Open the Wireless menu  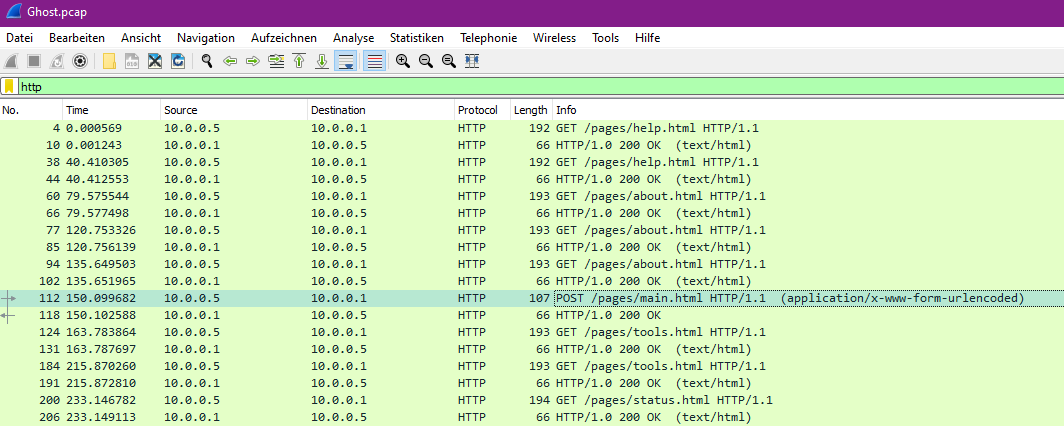pyautogui.click(x=554, y=38)
